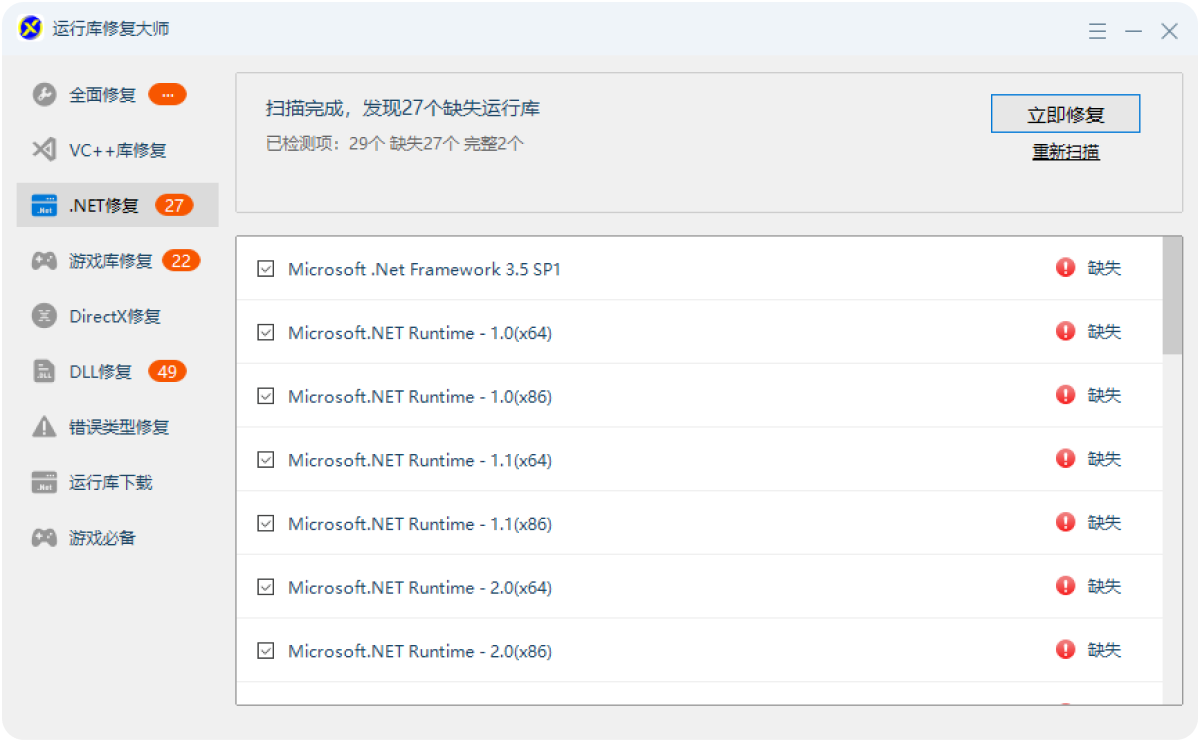1200x742 pixels.
Task: Select the VC++库修复 Visual Studio icon
Action: pos(44,150)
